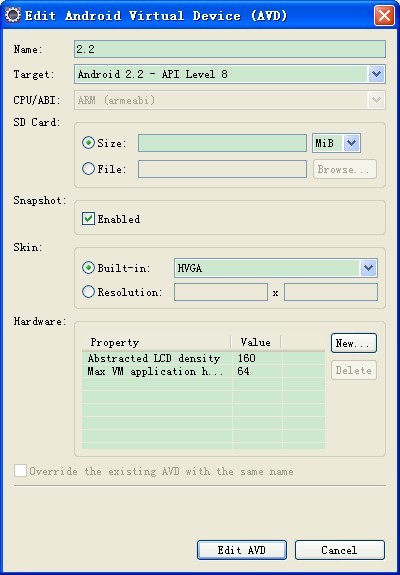This screenshot has width=400, height=575.
Task: Click the New hardware property button
Action: (354, 343)
